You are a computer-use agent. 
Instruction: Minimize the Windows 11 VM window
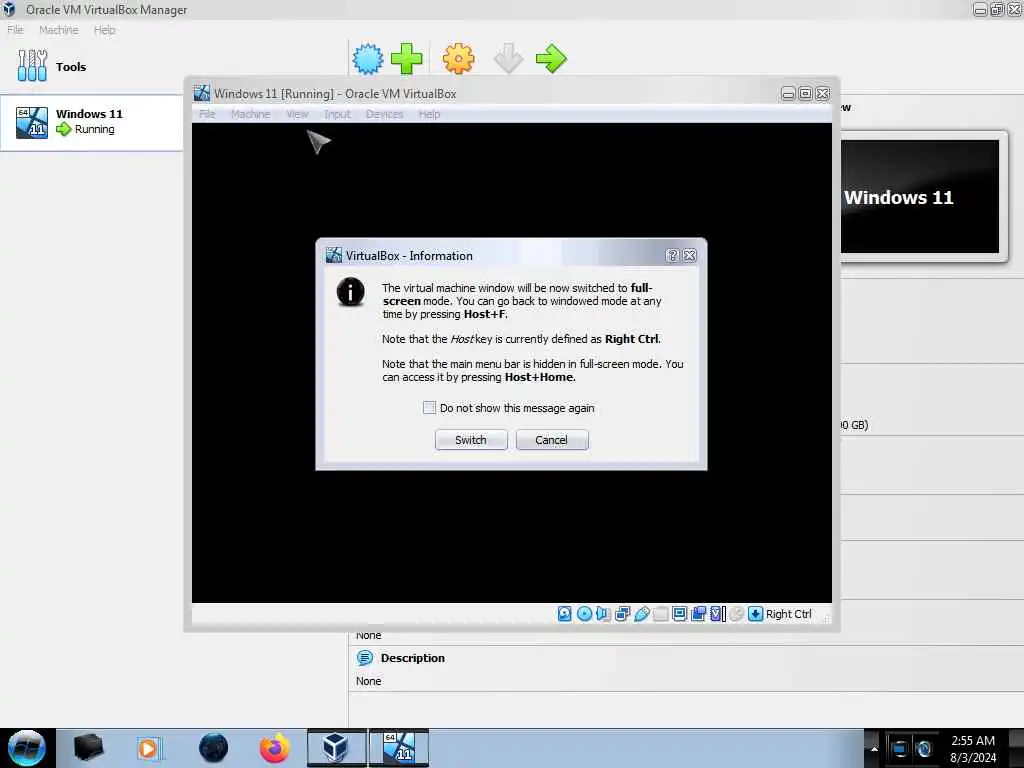(788, 94)
